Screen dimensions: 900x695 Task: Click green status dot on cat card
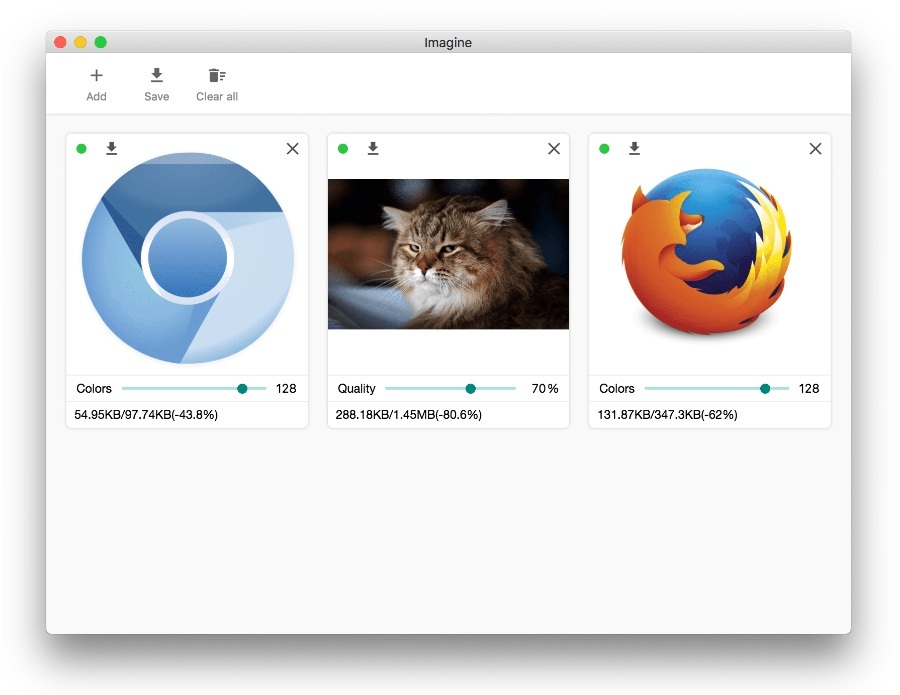(343, 149)
